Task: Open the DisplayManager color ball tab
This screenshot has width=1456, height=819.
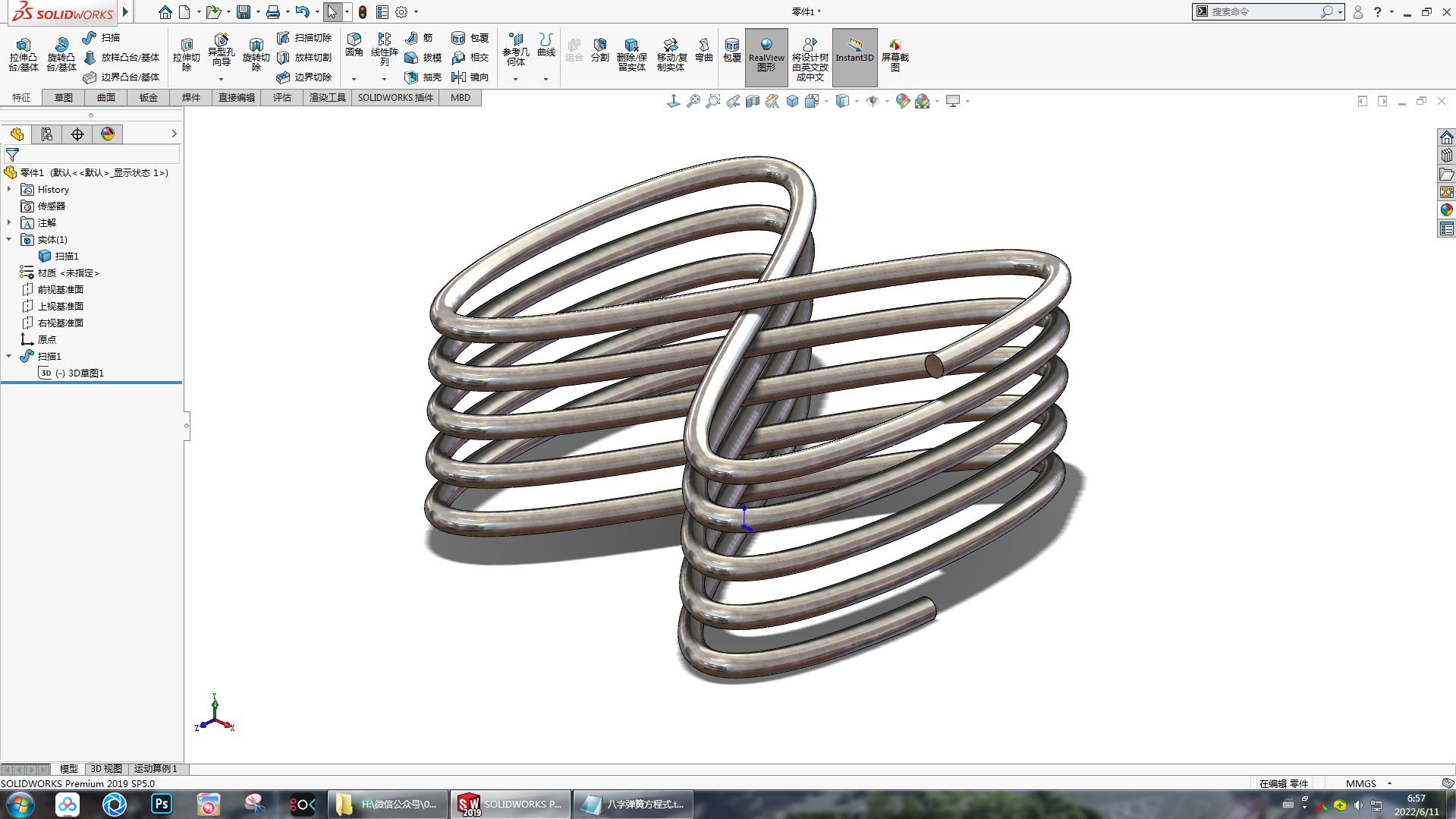Action: tap(108, 134)
